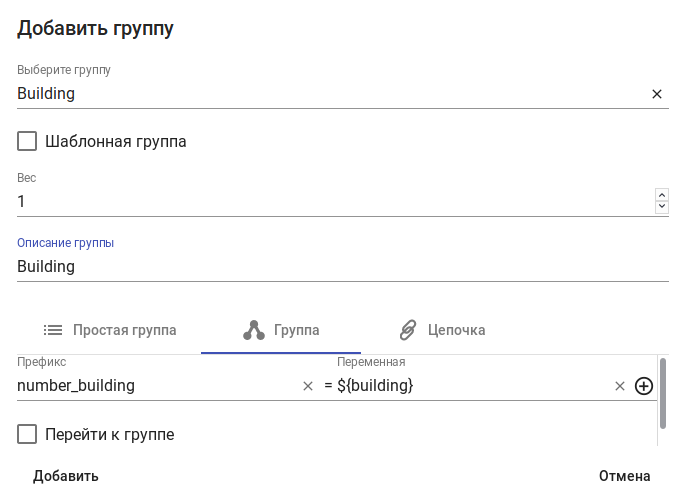Image resolution: width=681 pixels, height=494 pixels.
Task: Click the vertical scrollbar thumb
Action: (662, 393)
